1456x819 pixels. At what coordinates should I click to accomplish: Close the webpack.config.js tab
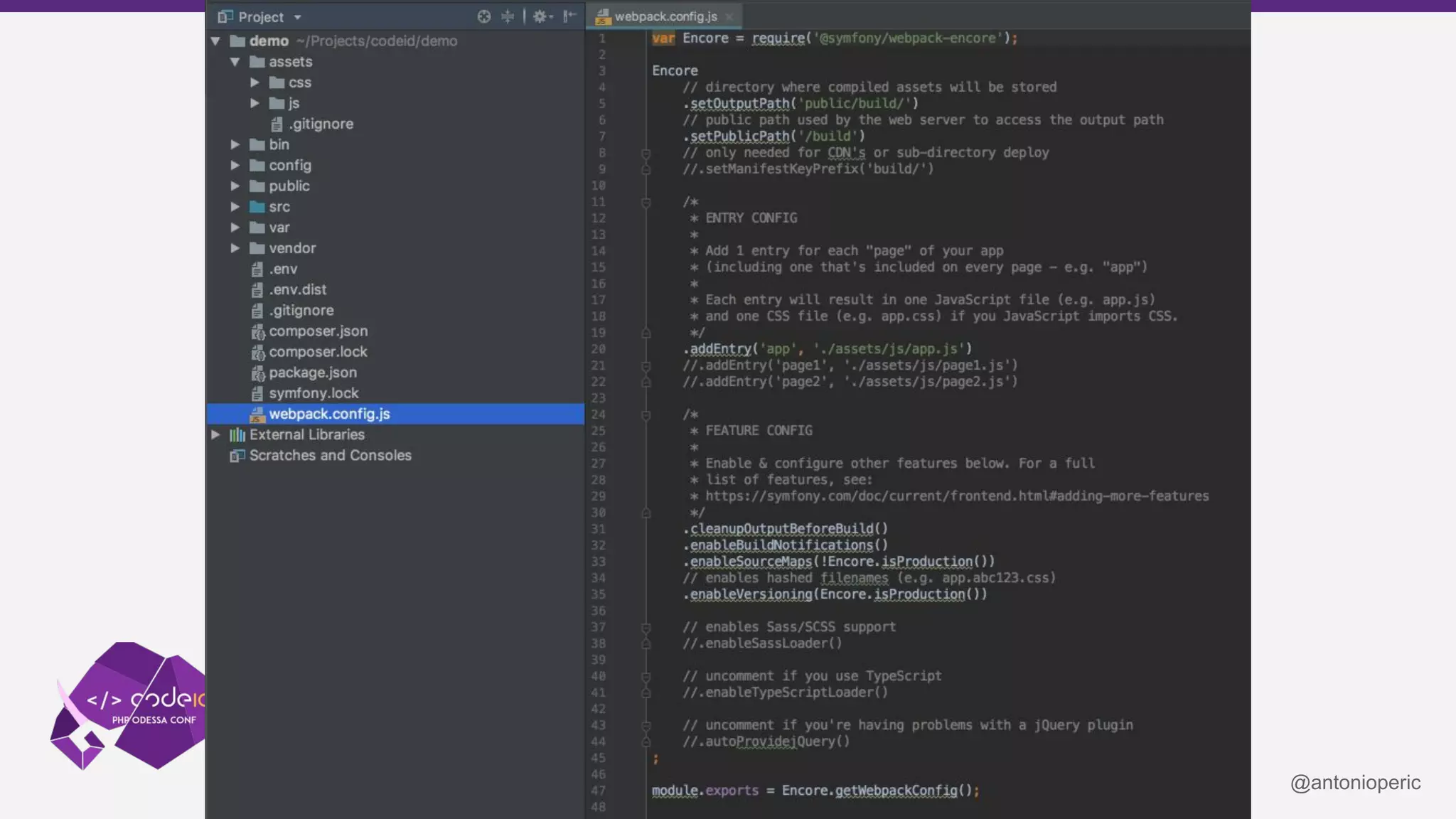(x=729, y=16)
